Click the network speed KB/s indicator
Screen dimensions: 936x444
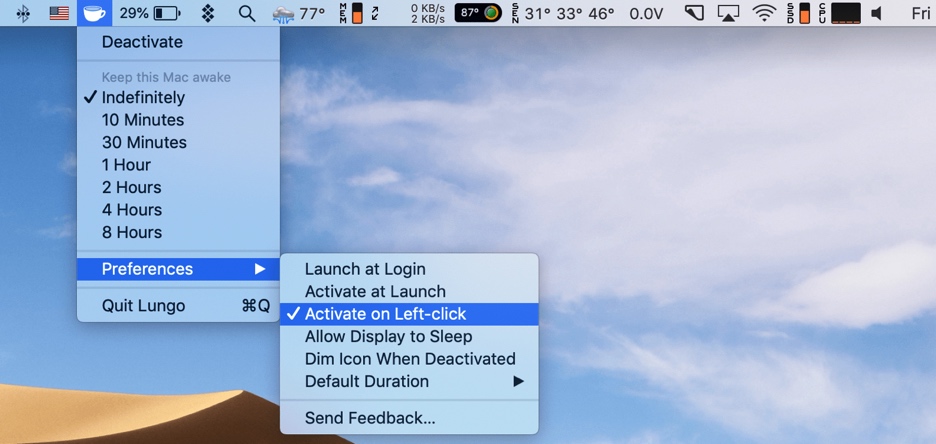coord(428,13)
